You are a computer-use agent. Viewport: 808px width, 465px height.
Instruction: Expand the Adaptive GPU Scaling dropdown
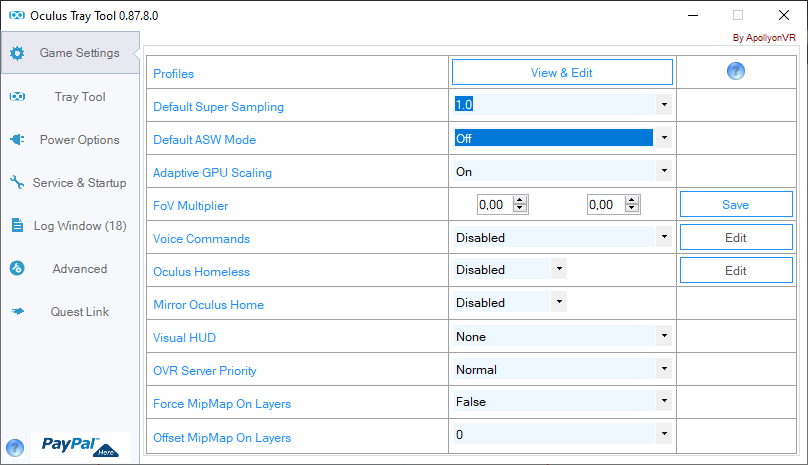tap(664, 171)
